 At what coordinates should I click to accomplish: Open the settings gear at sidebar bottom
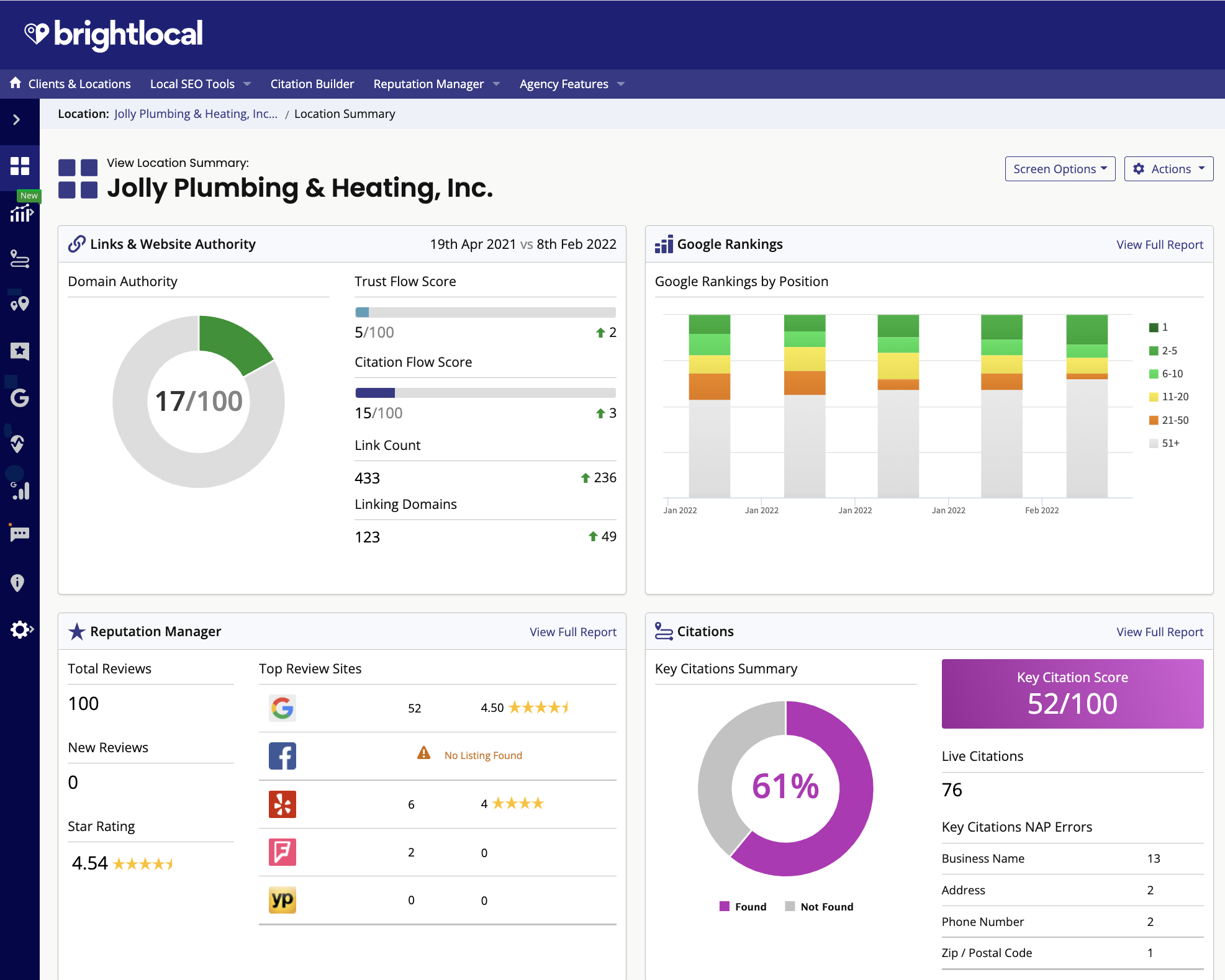click(x=20, y=629)
